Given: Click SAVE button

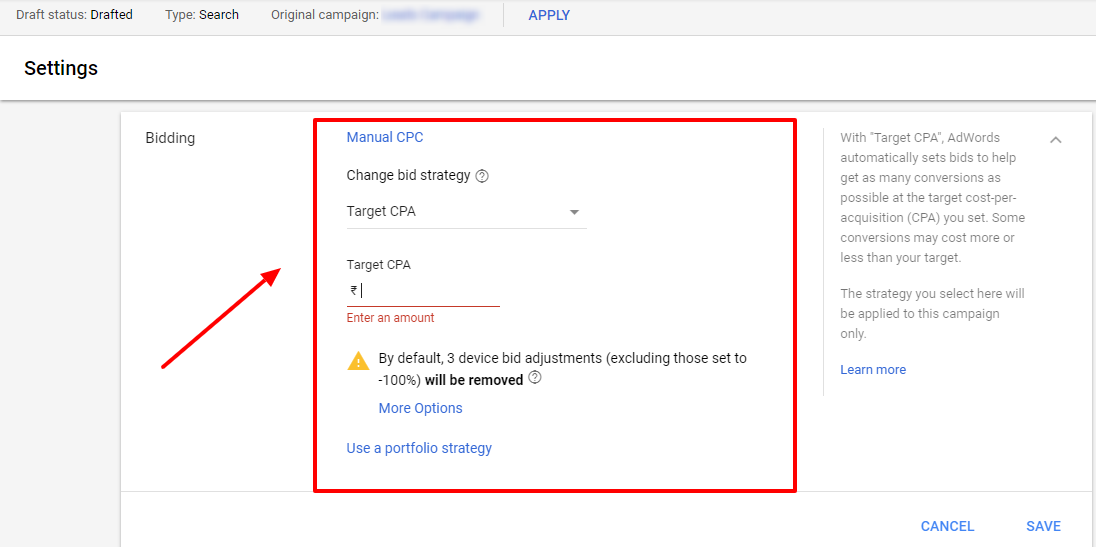Looking at the screenshot, I should click(1044, 526).
